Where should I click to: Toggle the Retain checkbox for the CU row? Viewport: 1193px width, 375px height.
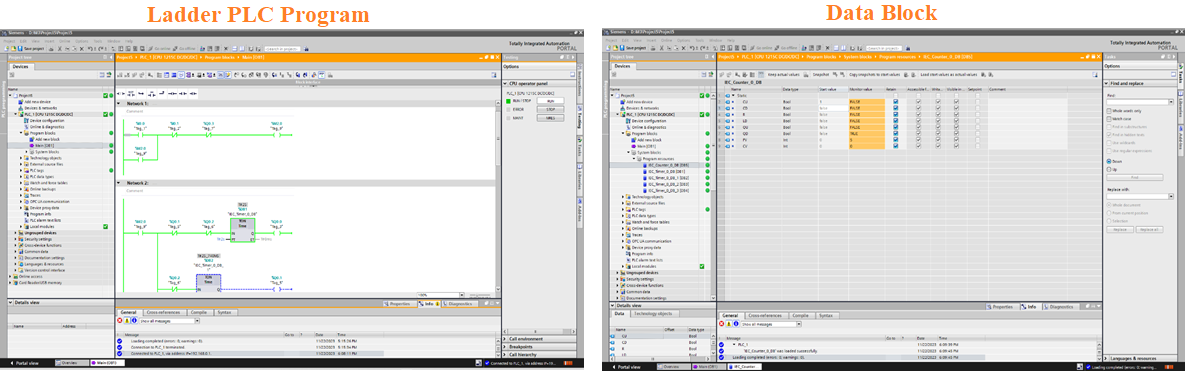(x=896, y=101)
